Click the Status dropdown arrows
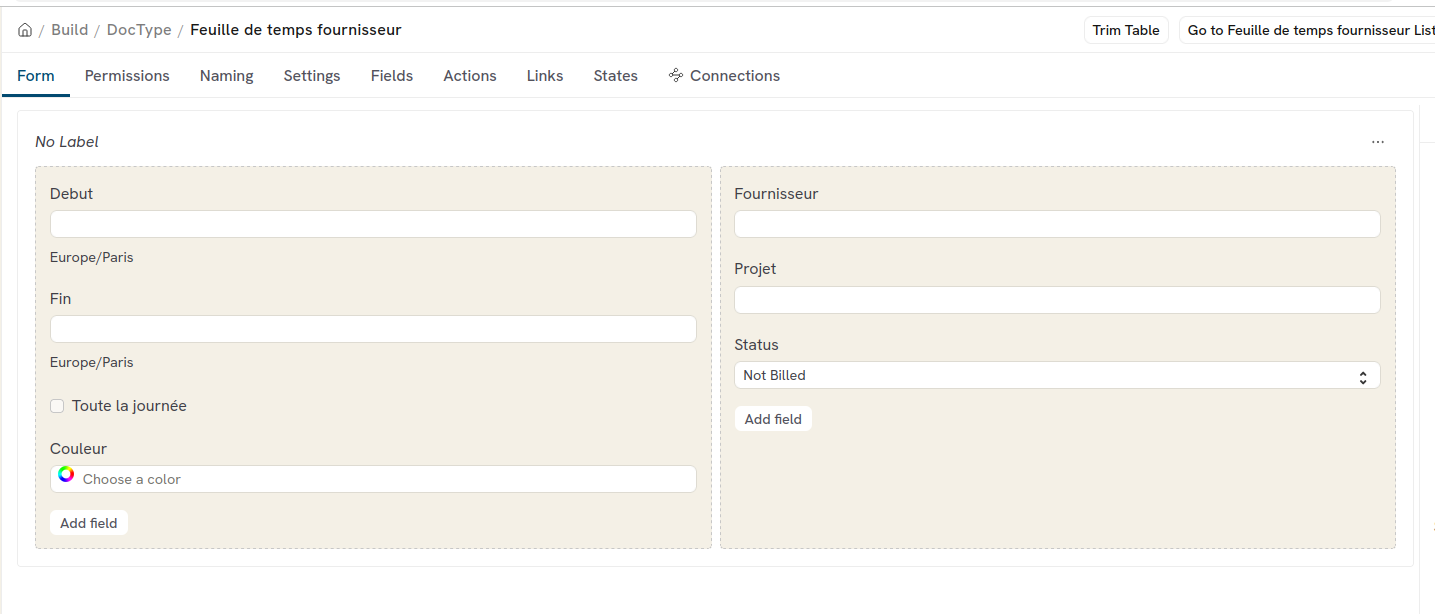Screen dimensions: 1435x614 tap(1362, 377)
